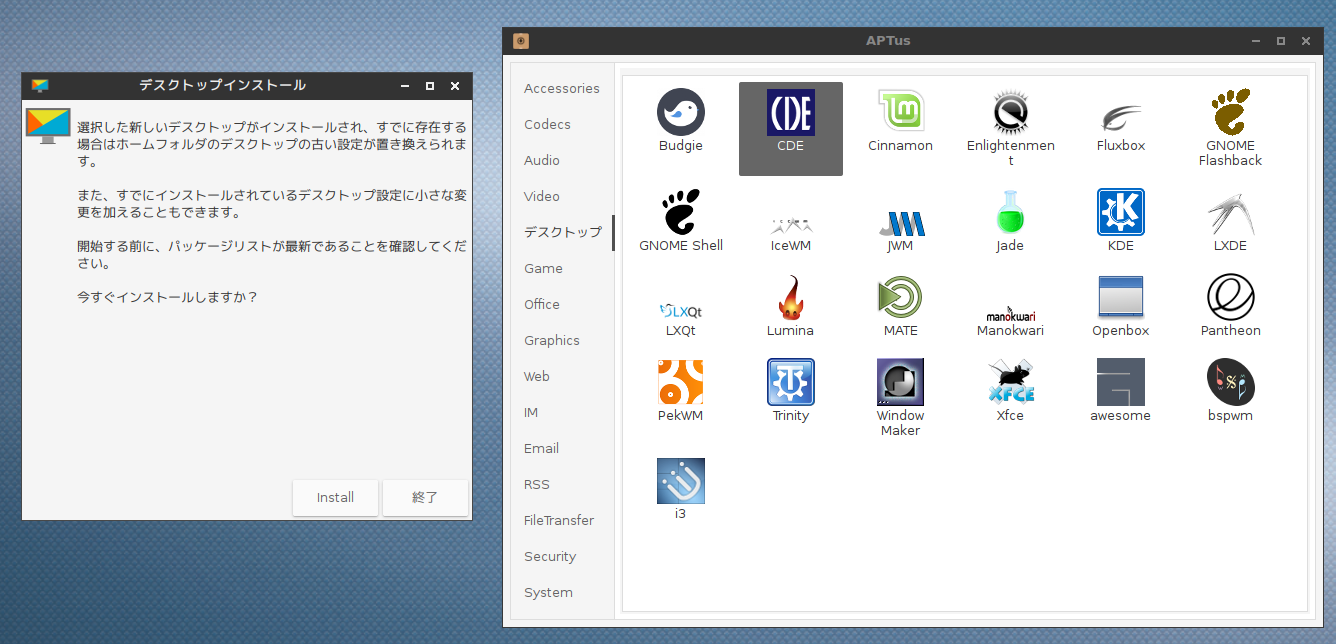
Task: Click the APTus title bar app icon
Action: [520, 41]
